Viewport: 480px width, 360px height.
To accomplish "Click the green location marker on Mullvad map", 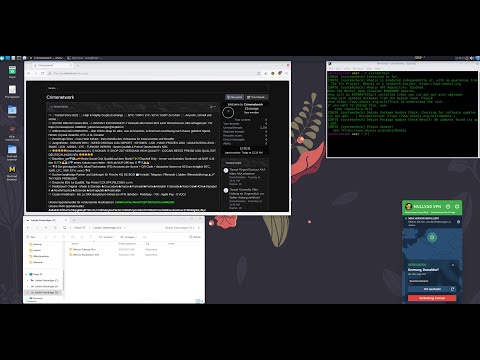I will 432,237.
